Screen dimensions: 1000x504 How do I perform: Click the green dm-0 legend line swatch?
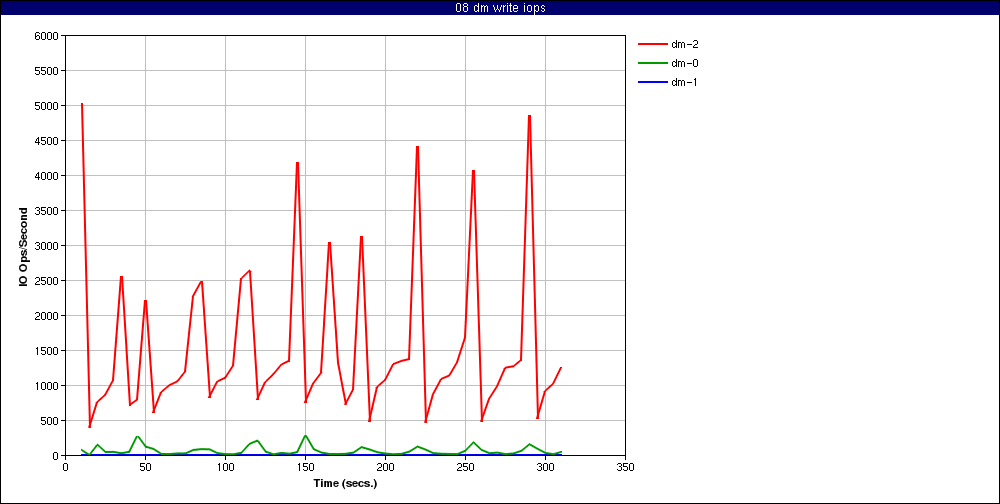[651, 63]
